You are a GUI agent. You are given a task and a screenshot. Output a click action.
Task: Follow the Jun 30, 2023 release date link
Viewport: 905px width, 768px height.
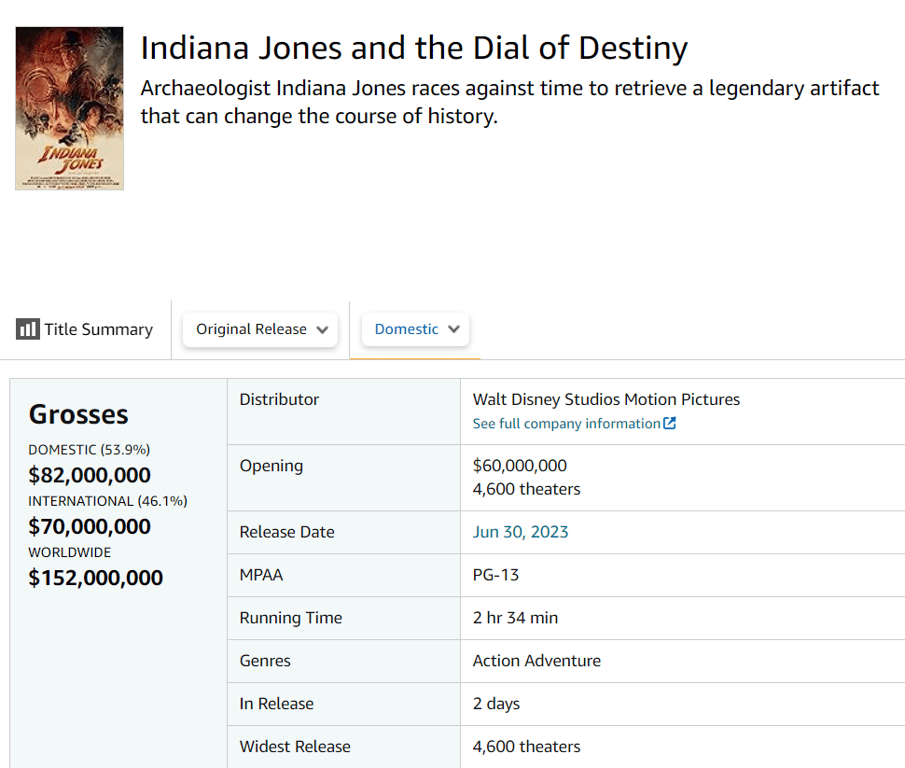pos(520,532)
